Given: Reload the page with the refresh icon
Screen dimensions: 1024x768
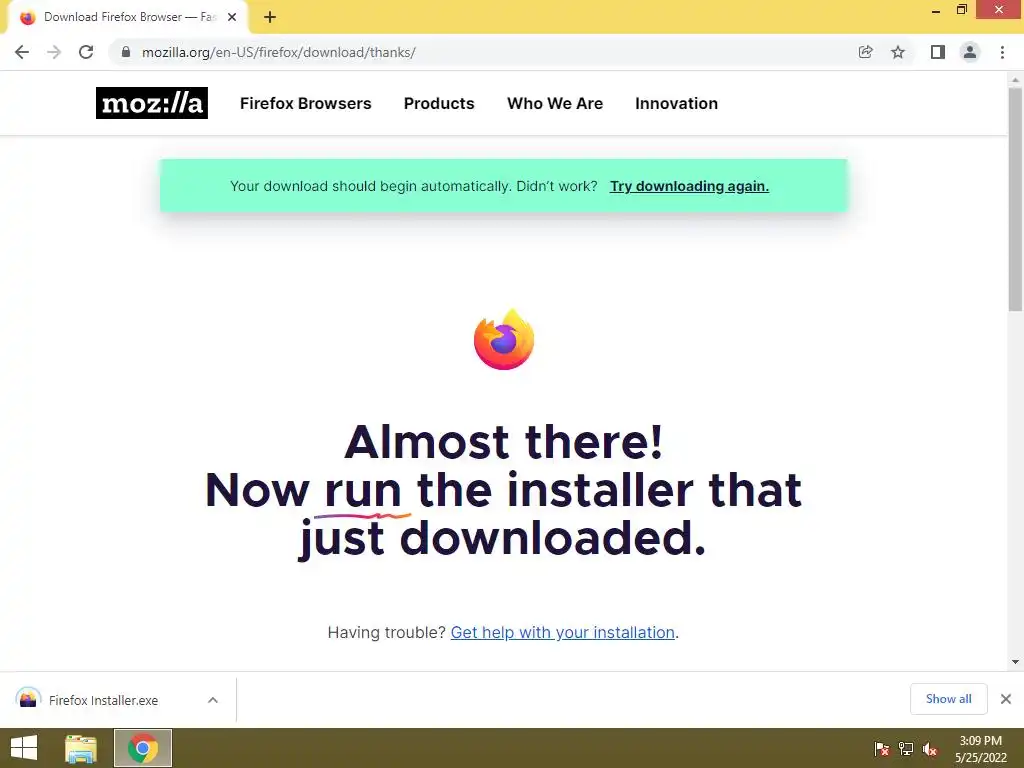Looking at the screenshot, I should pyautogui.click(x=86, y=52).
